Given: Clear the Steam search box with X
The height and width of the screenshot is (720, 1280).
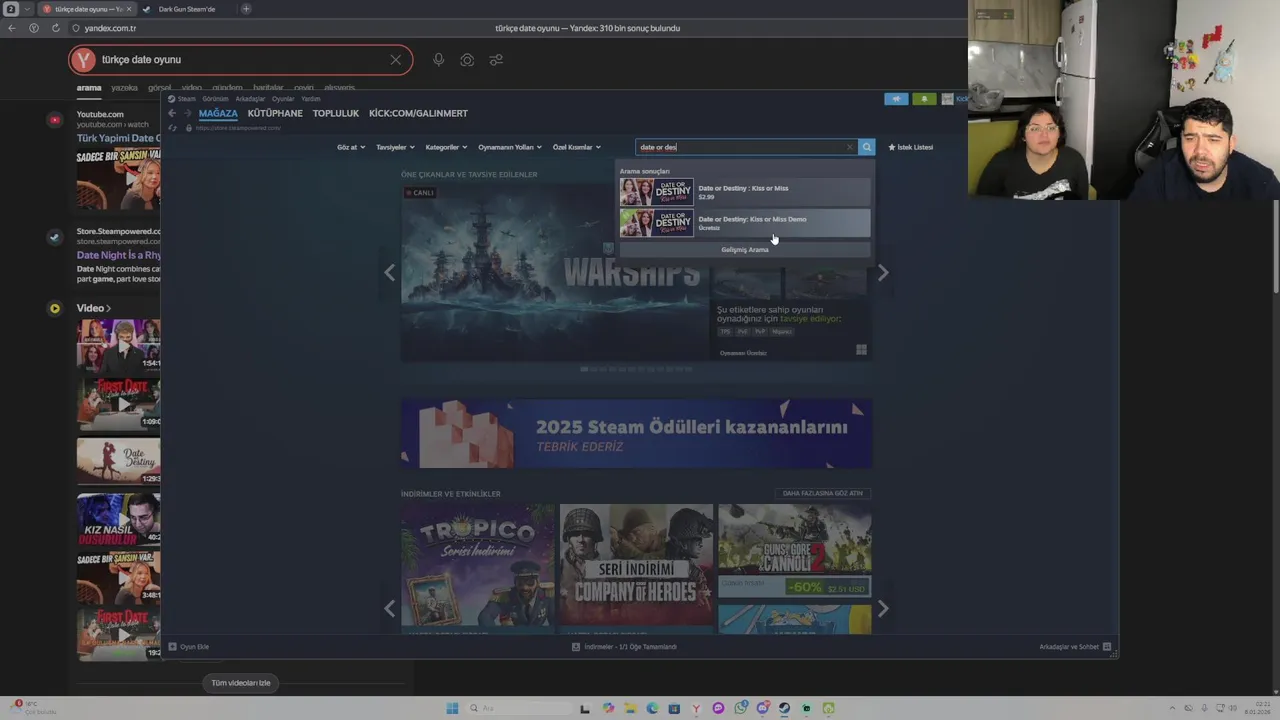Looking at the screenshot, I should (x=850, y=147).
